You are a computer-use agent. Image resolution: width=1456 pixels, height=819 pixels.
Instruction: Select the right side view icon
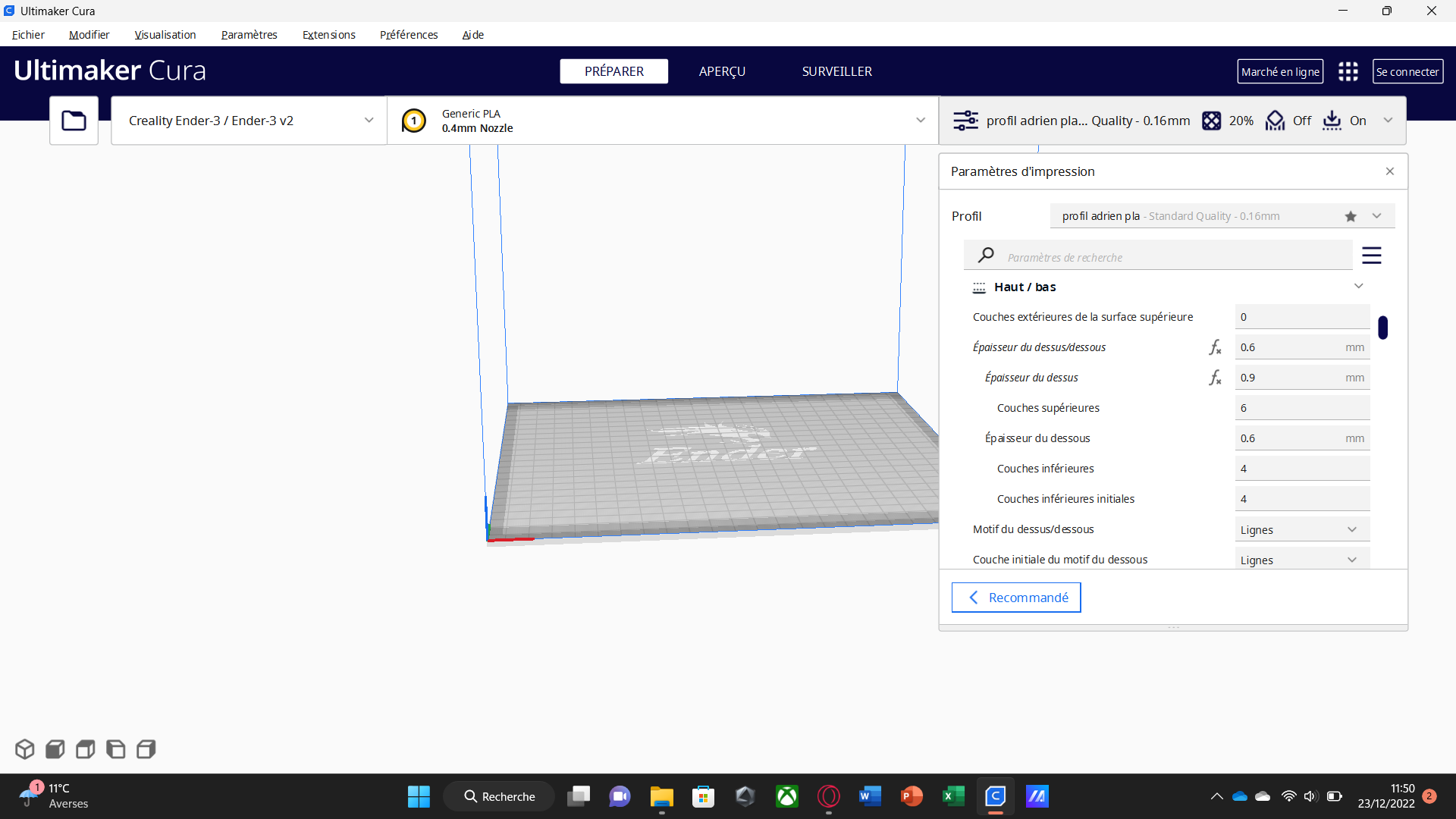point(146,749)
